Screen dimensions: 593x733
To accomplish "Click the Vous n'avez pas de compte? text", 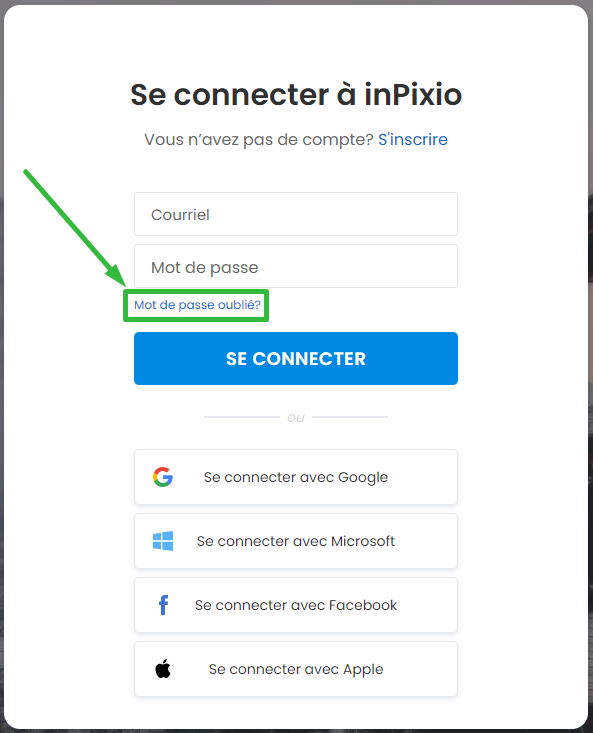I will pyautogui.click(x=258, y=139).
